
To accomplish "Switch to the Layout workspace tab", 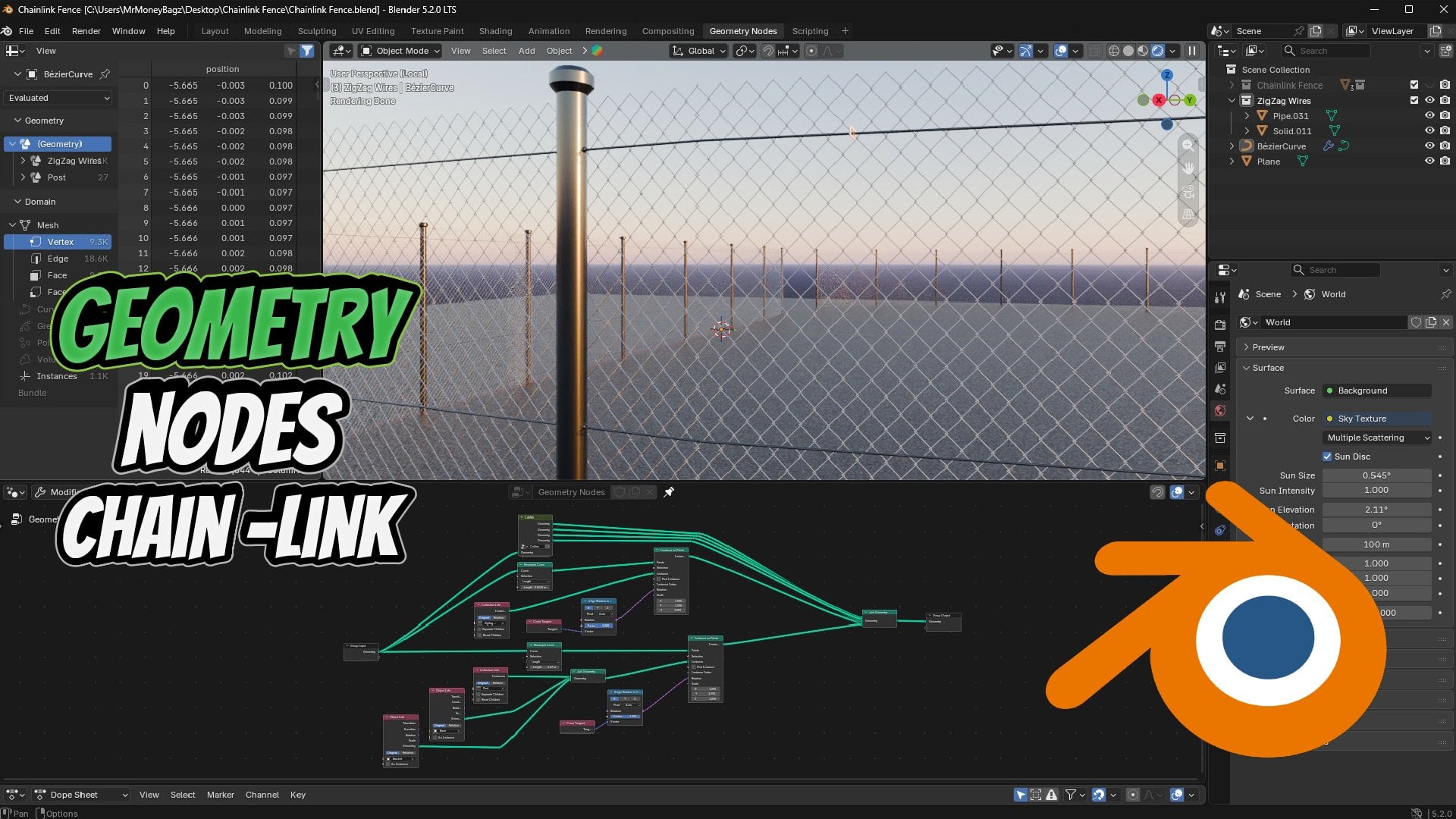I will click(x=215, y=31).
